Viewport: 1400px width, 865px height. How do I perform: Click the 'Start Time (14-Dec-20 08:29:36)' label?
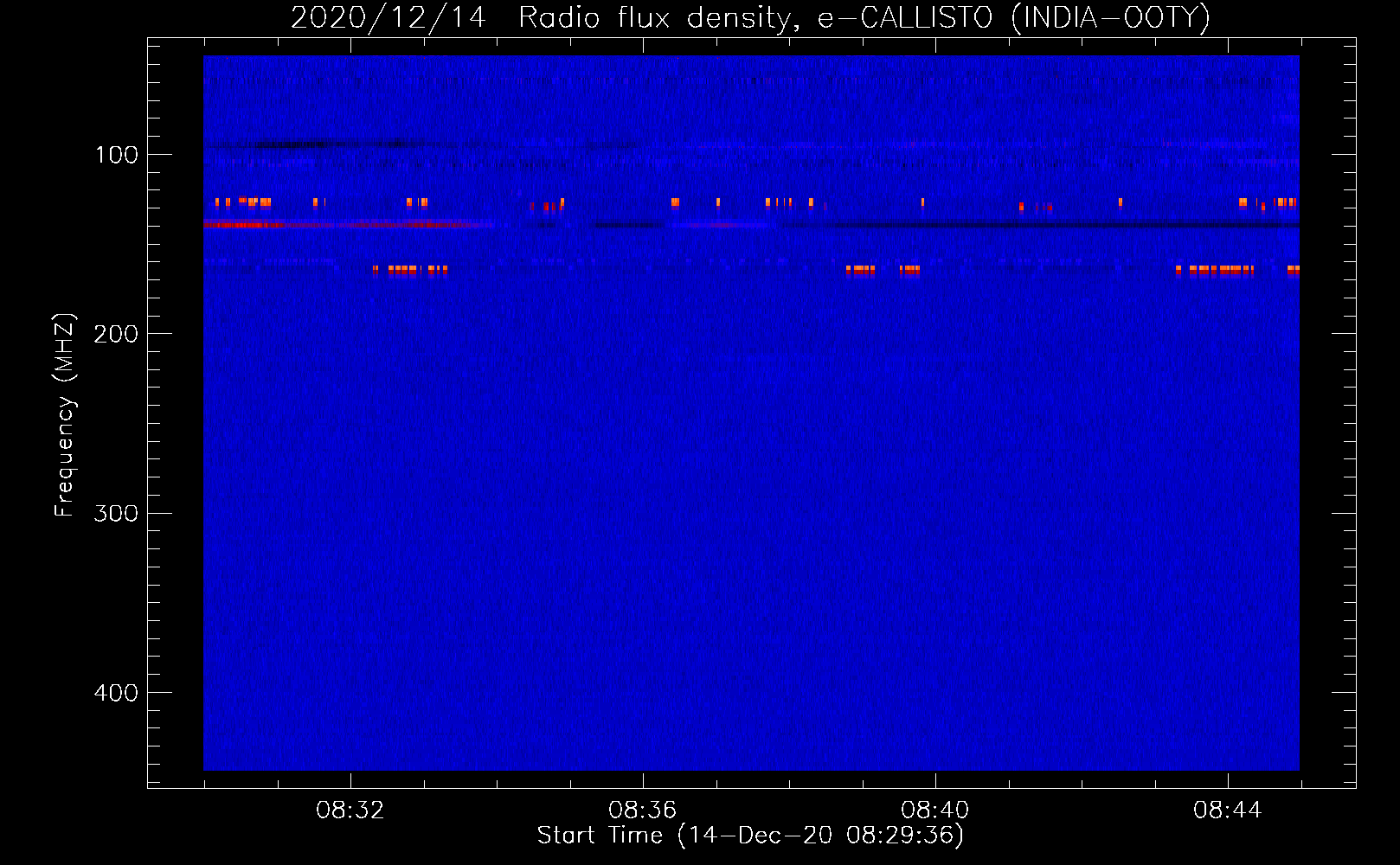click(x=750, y=836)
